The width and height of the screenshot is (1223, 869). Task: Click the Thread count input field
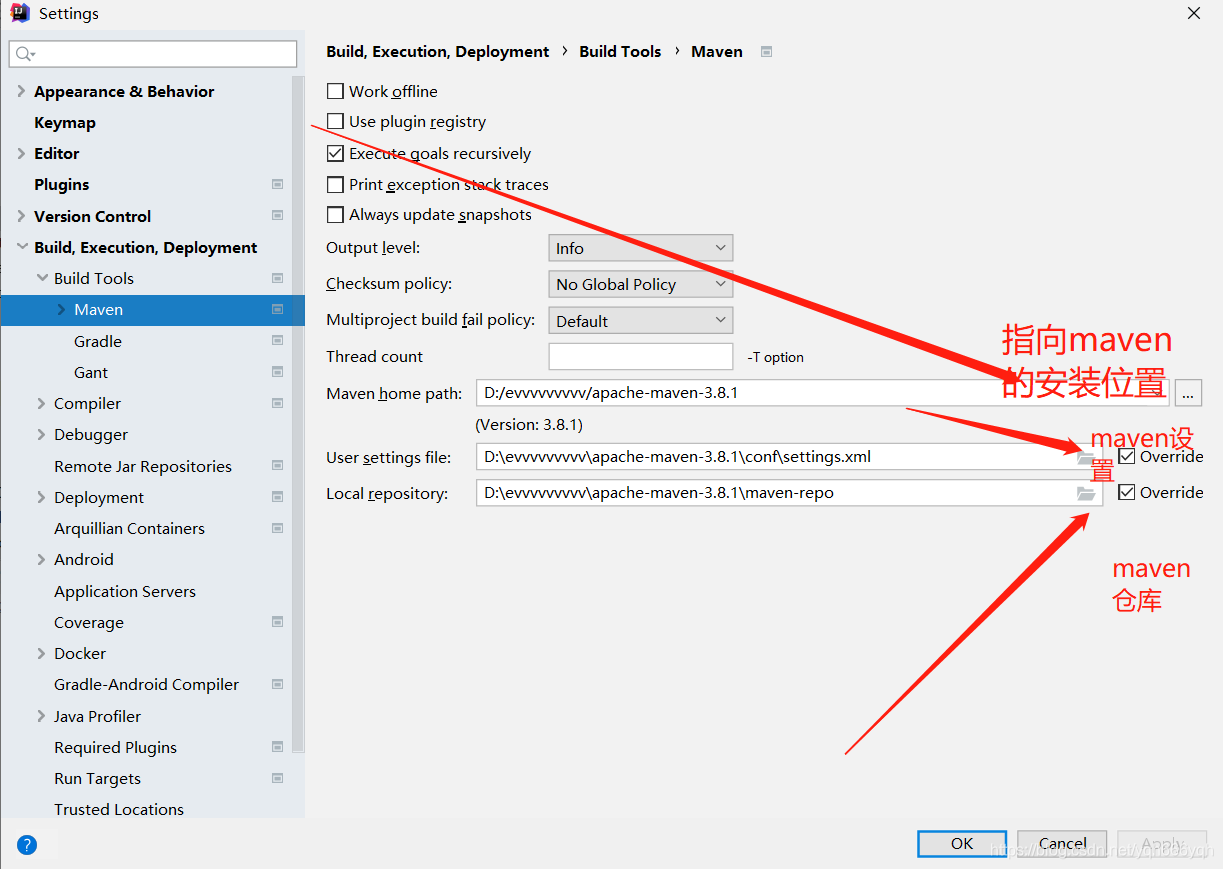640,357
